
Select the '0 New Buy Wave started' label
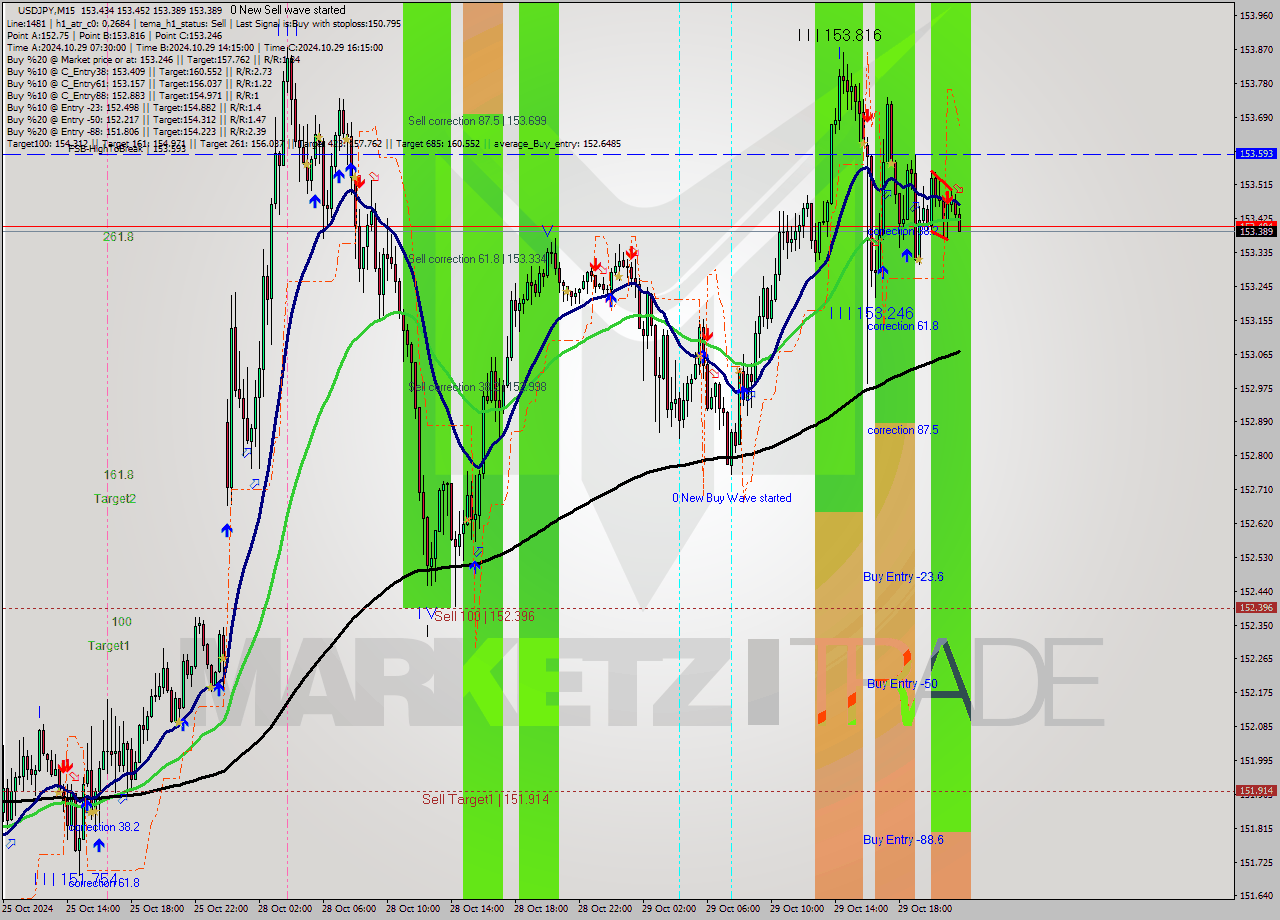tap(732, 498)
